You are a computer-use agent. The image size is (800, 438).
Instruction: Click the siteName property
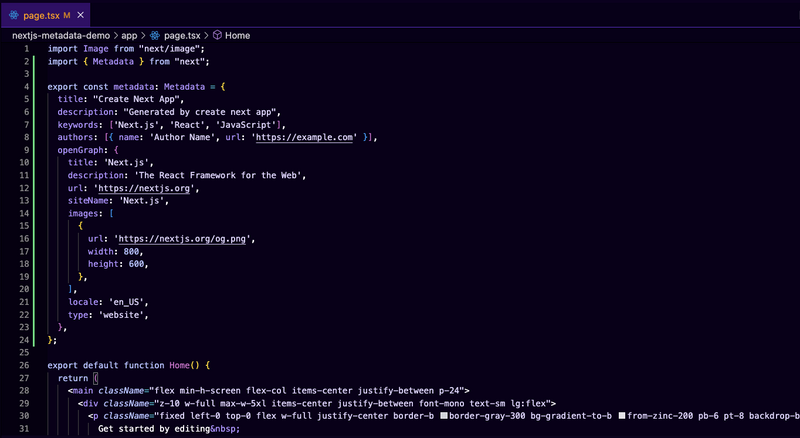point(88,201)
